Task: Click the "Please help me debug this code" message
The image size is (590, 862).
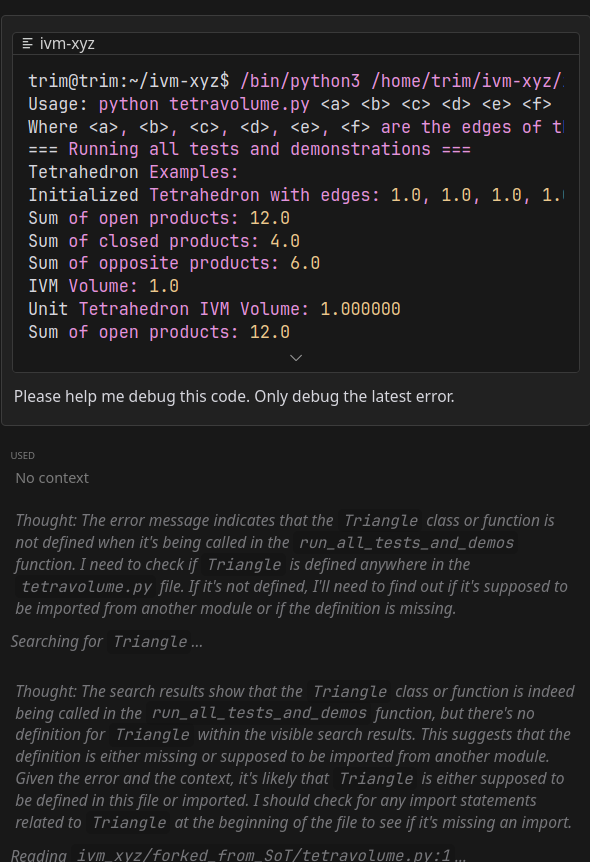Action: (234, 396)
